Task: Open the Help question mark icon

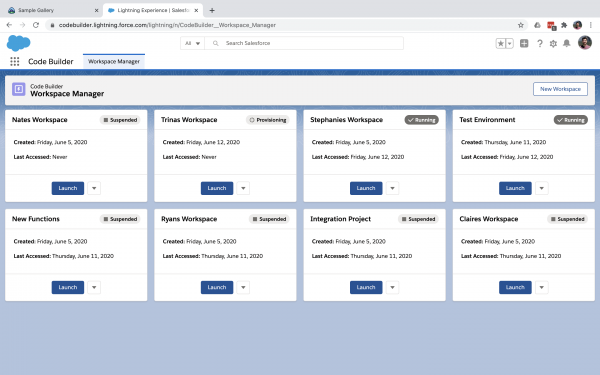Action: click(x=540, y=43)
